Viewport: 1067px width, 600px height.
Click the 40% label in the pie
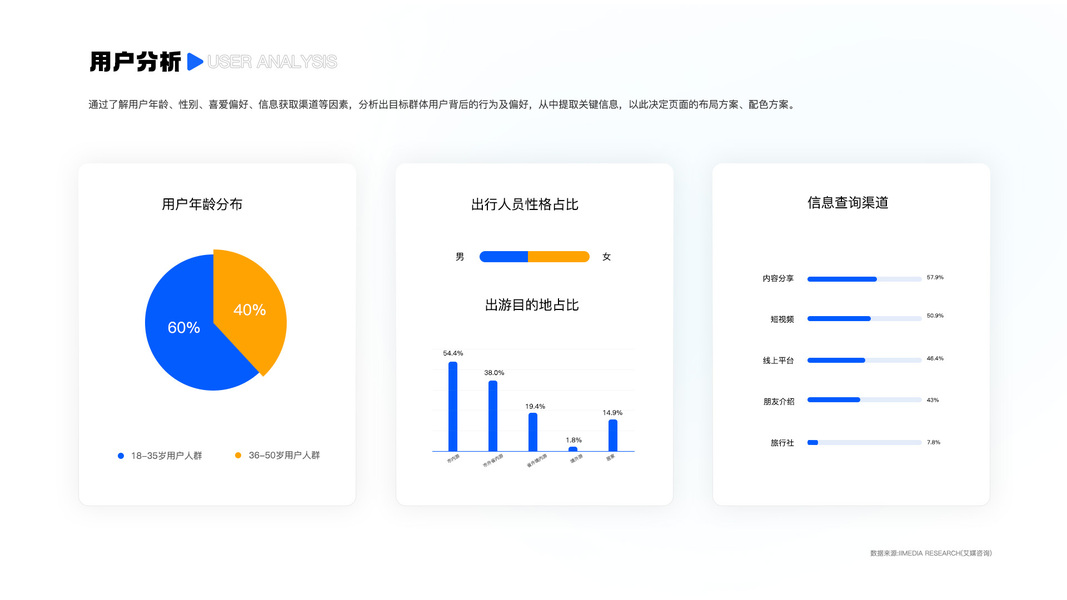[x=250, y=310]
